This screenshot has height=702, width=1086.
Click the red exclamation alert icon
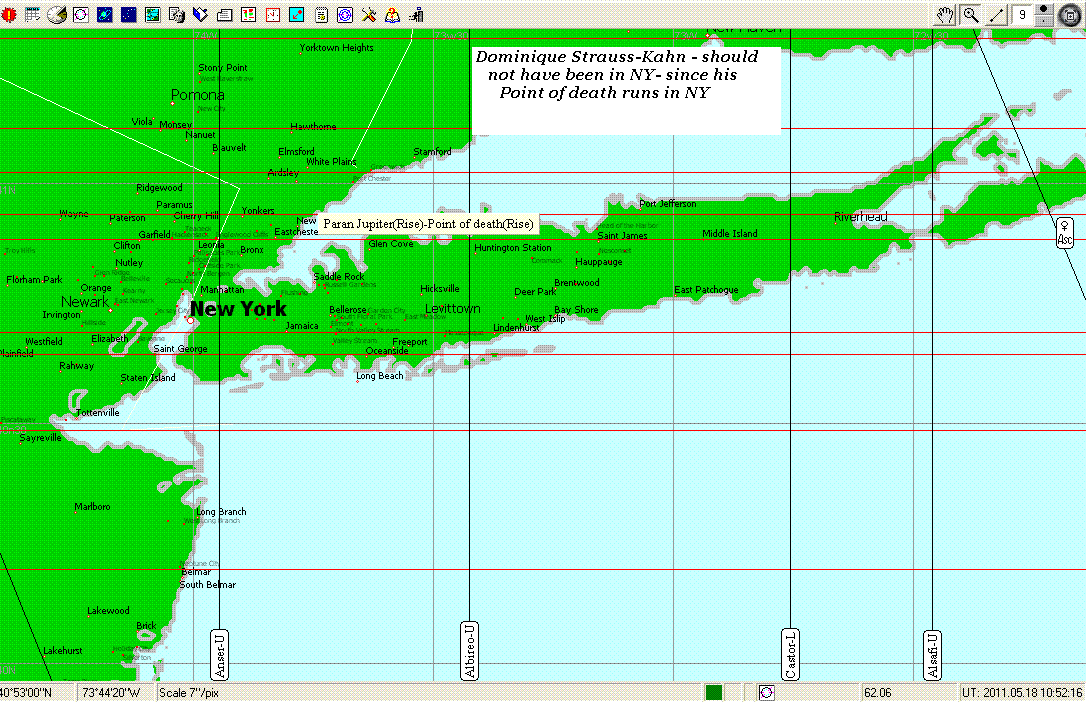(9, 15)
